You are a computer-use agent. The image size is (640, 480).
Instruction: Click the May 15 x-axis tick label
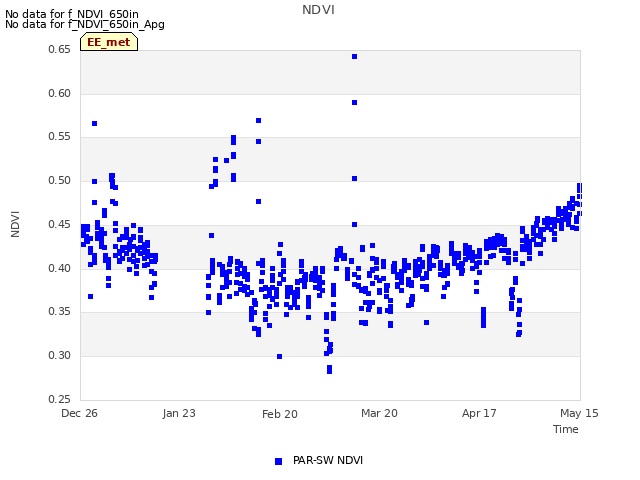(579, 413)
